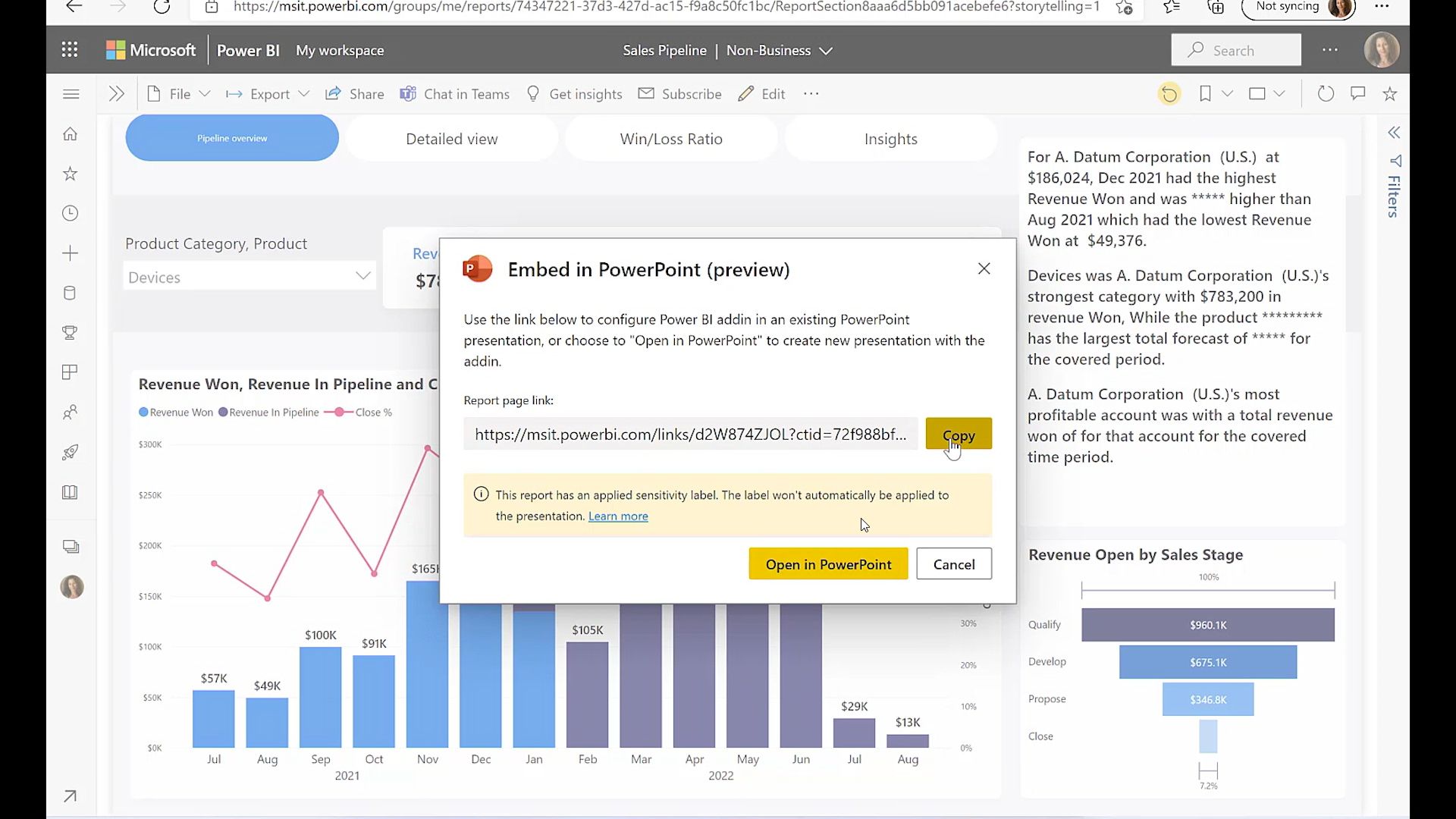Open the Comments speech bubble icon

[1358, 93]
